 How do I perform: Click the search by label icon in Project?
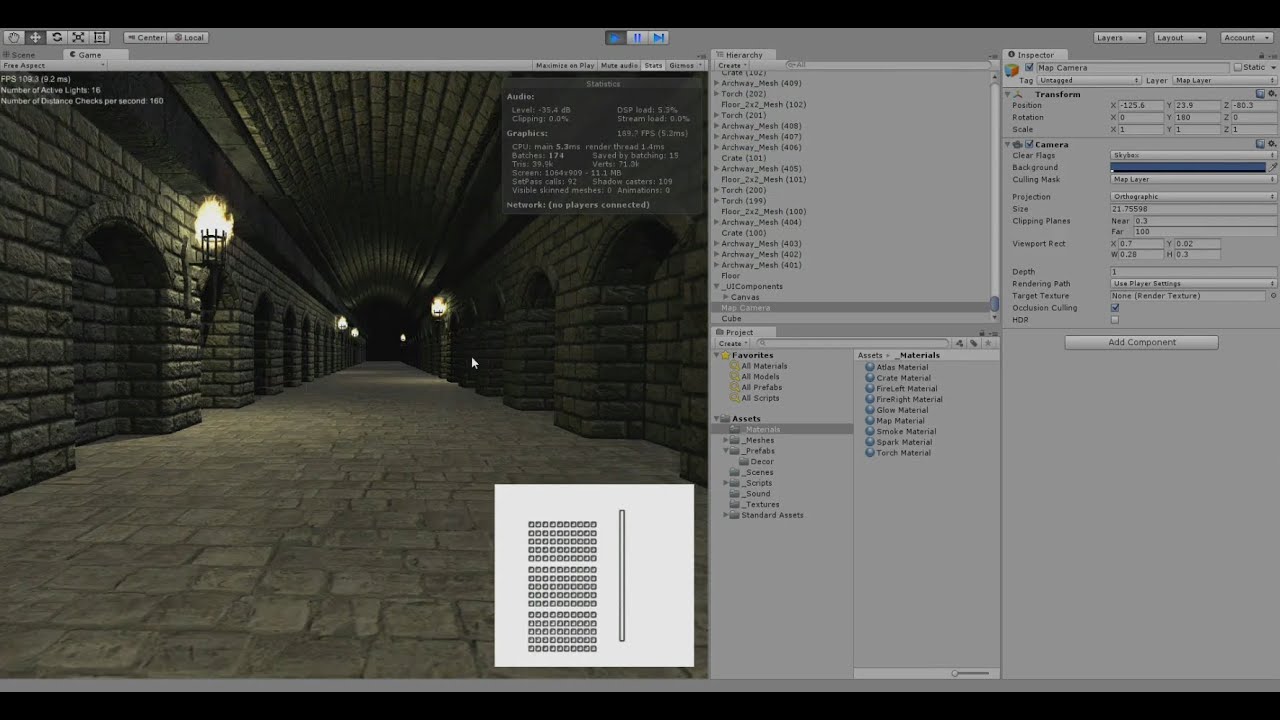973,343
